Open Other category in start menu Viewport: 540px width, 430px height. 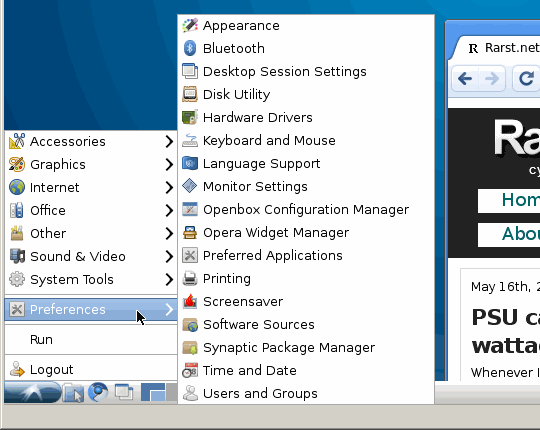(91, 233)
